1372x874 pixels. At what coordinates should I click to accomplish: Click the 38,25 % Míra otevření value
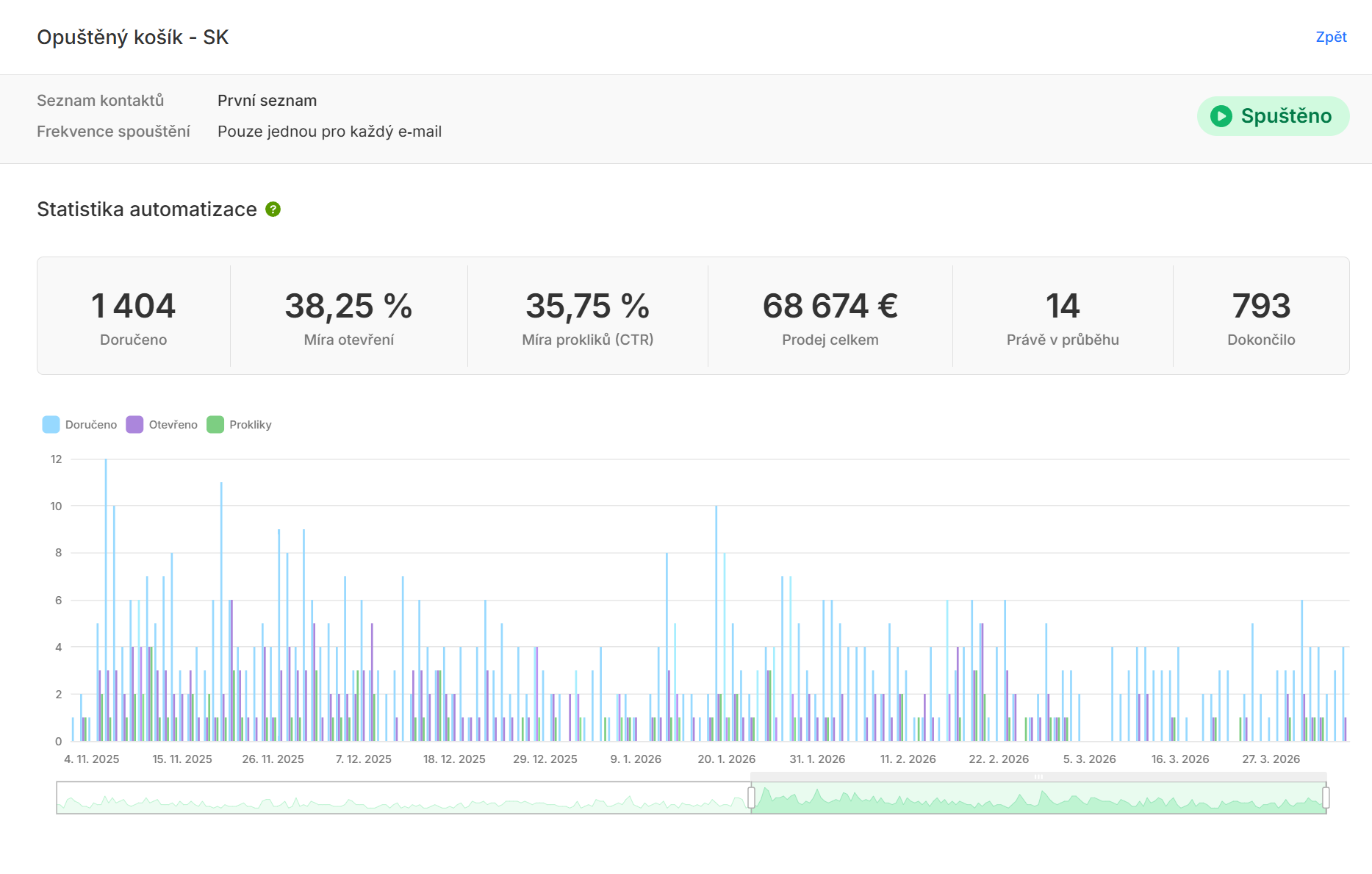point(349,306)
